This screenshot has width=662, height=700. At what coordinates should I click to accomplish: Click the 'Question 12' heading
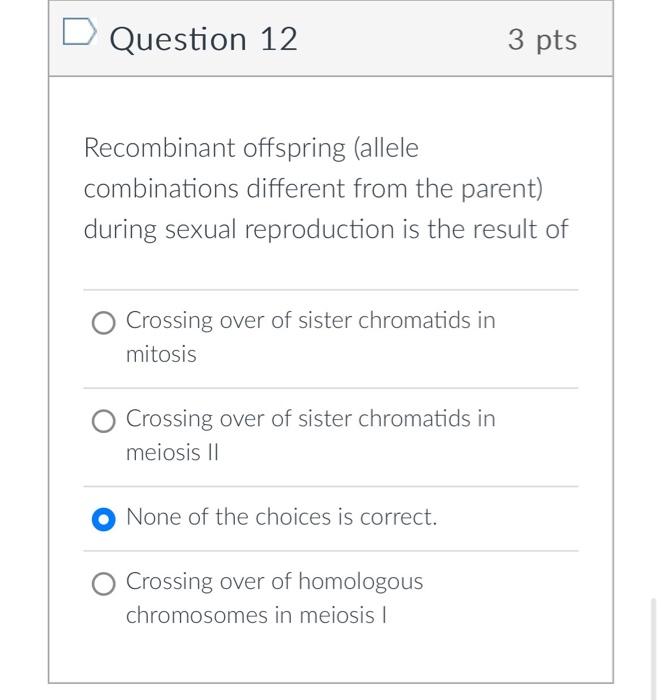point(204,39)
